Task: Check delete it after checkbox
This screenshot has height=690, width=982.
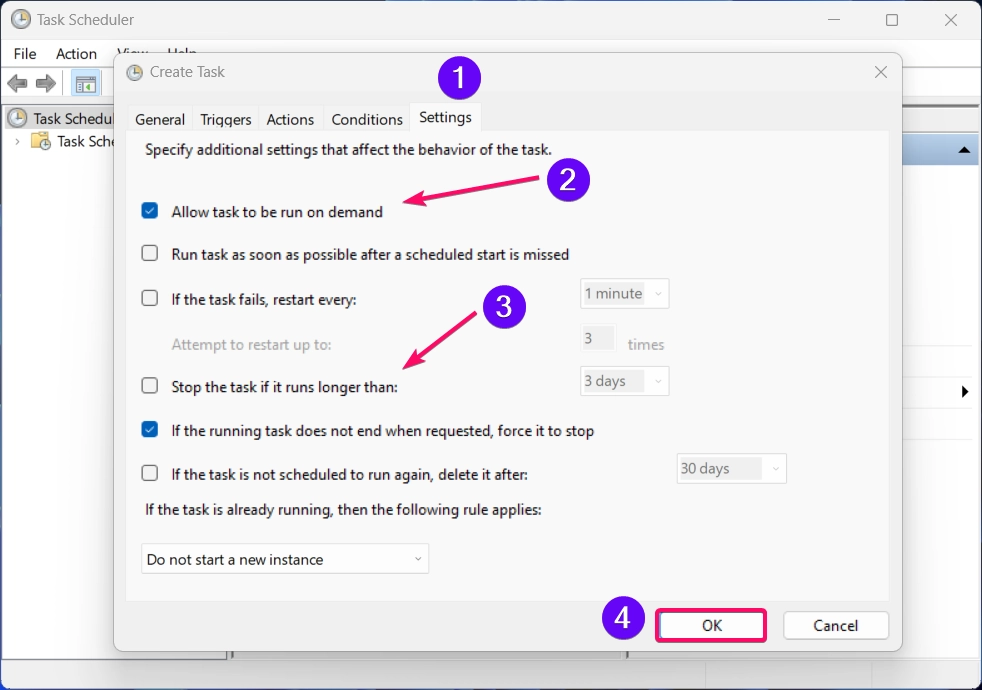Action: pyautogui.click(x=150, y=473)
